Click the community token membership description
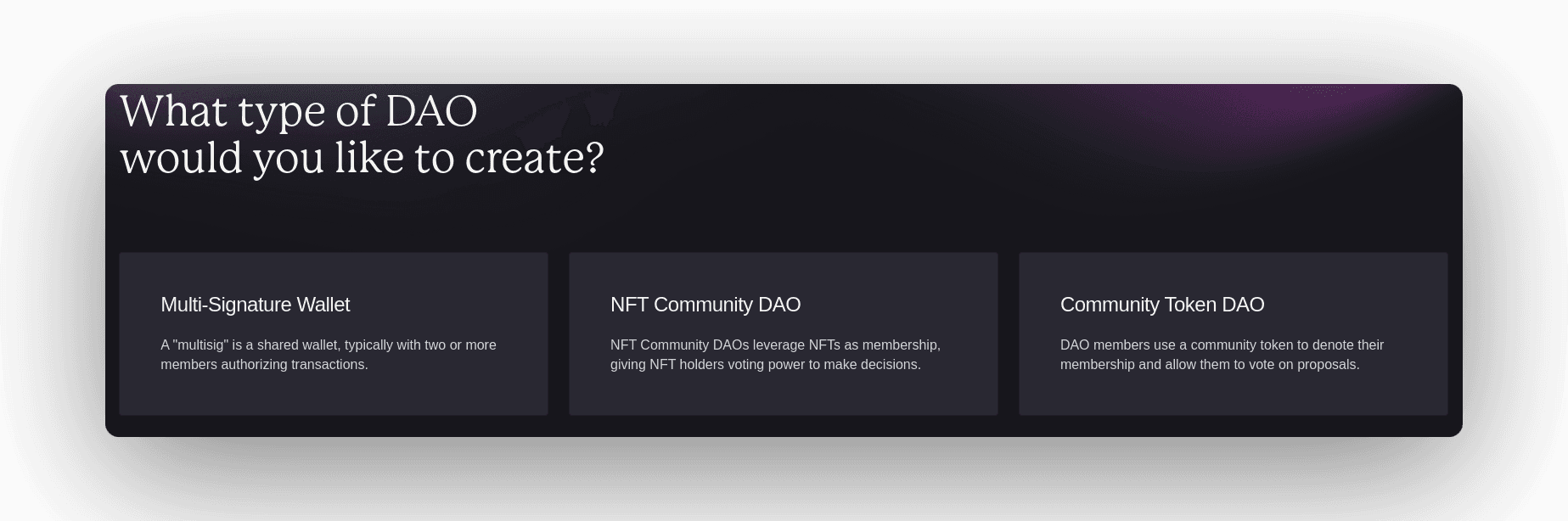The image size is (1568, 521). (1222, 355)
